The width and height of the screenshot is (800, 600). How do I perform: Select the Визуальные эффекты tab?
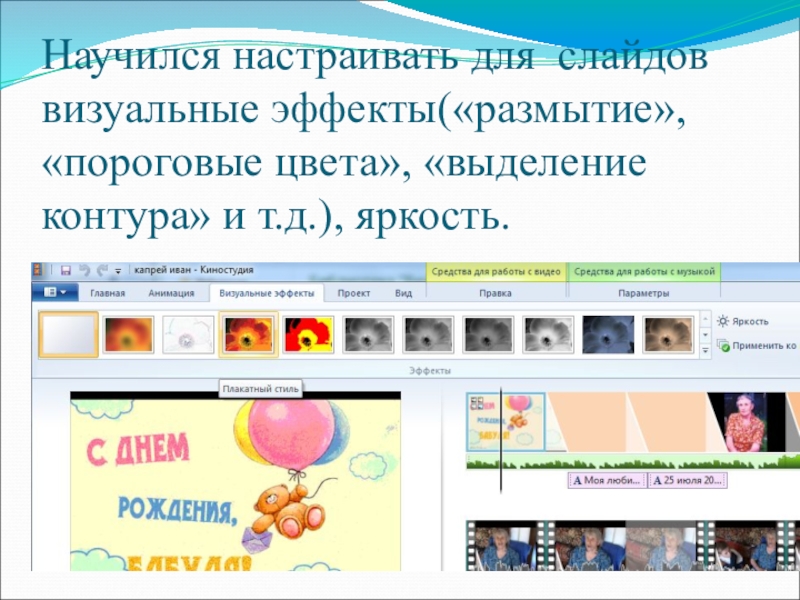[x=266, y=293]
